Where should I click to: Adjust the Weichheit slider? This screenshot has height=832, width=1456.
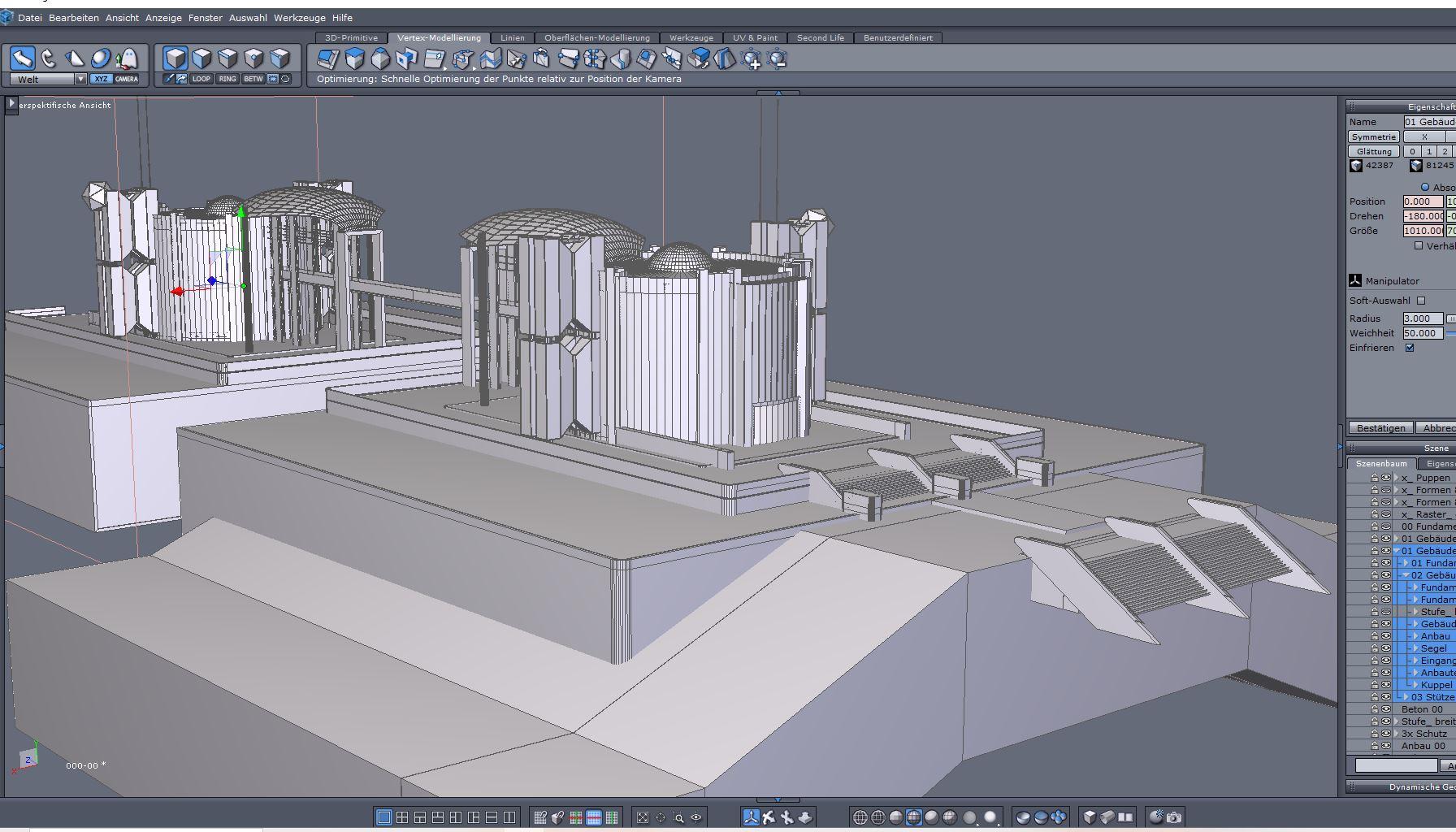click(x=1450, y=333)
